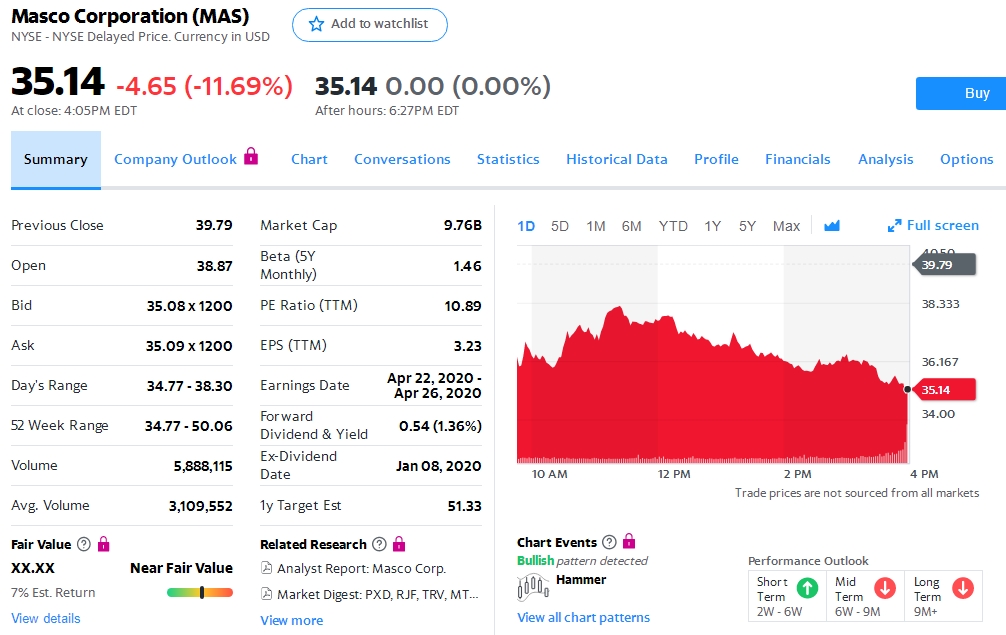Click the Hammer candlestick pattern icon
Screen dimensions: 1006x635
pos(534,587)
